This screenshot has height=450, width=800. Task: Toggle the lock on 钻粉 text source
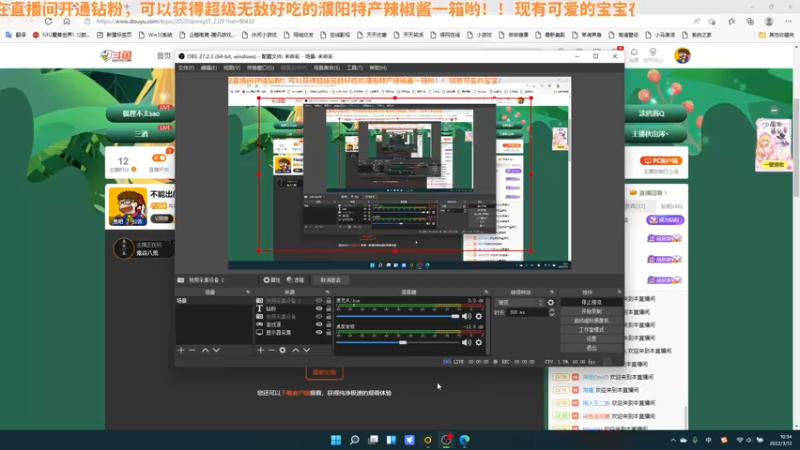point(329,309)
